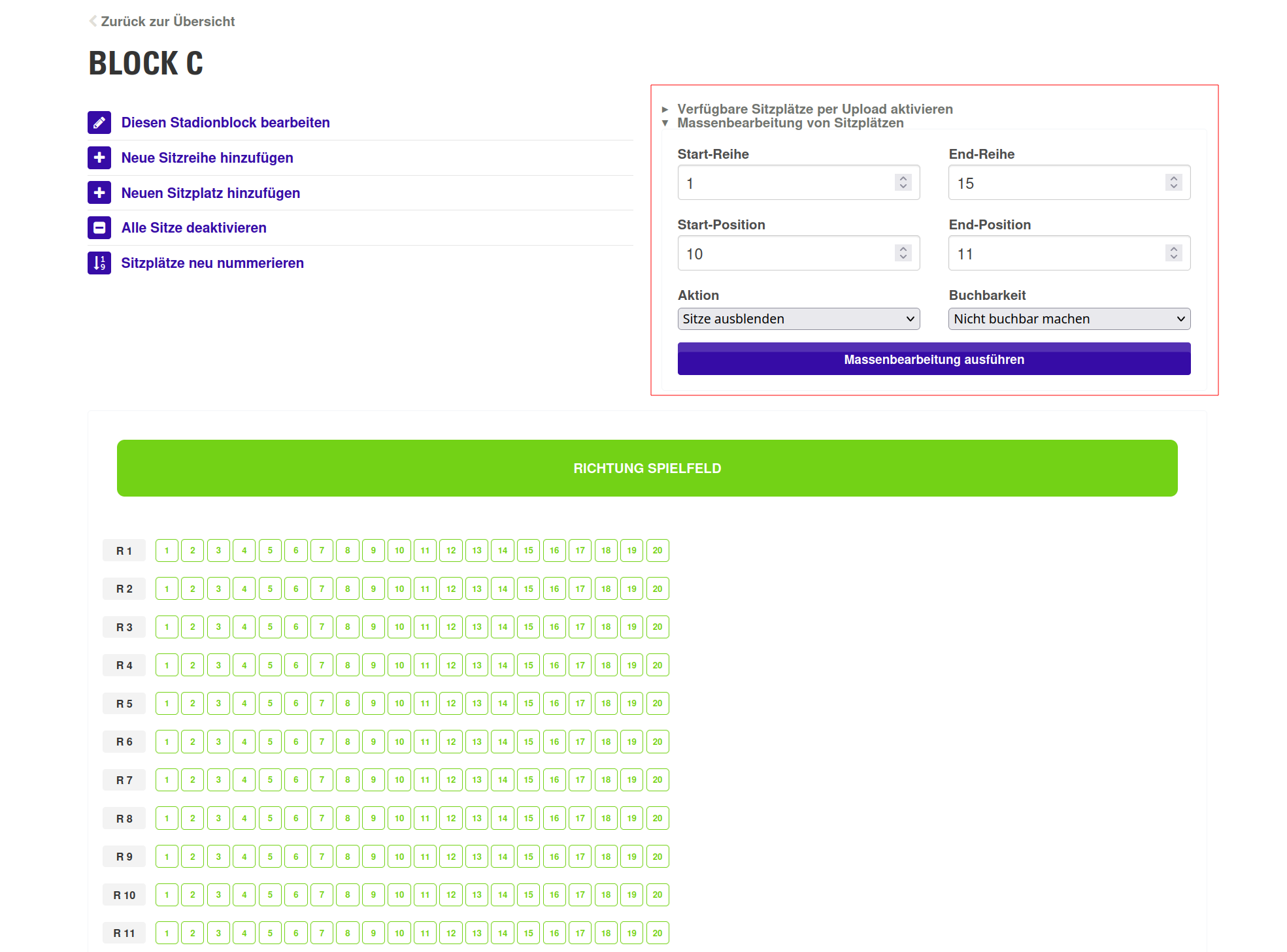This screenshot has width=1287, height=952.
Task: Click back chevron next to Zurück zur Übersicht
Action: point(93,21)
